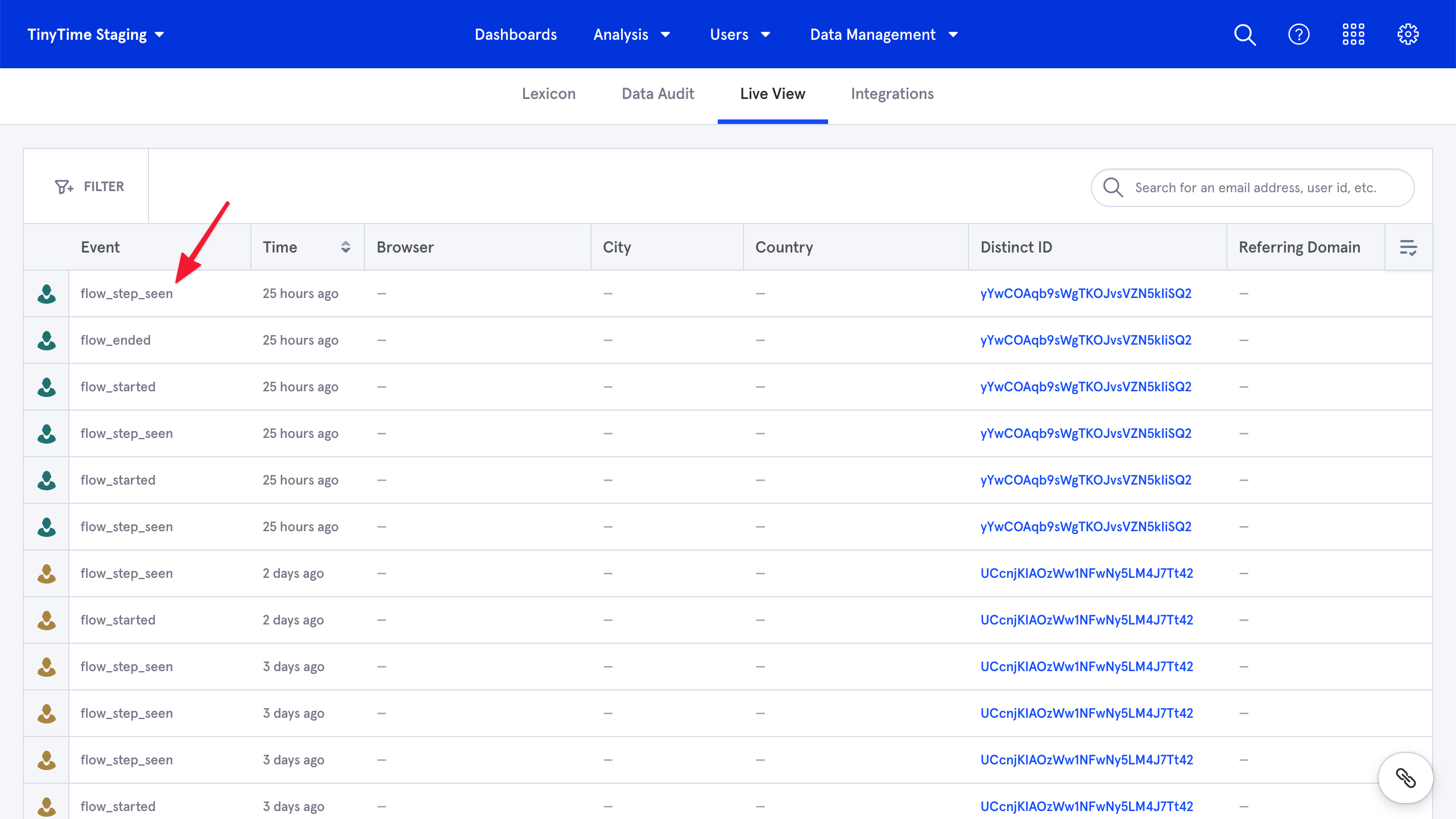
Task: Click the FILTER button
Action: coord(86,187)
